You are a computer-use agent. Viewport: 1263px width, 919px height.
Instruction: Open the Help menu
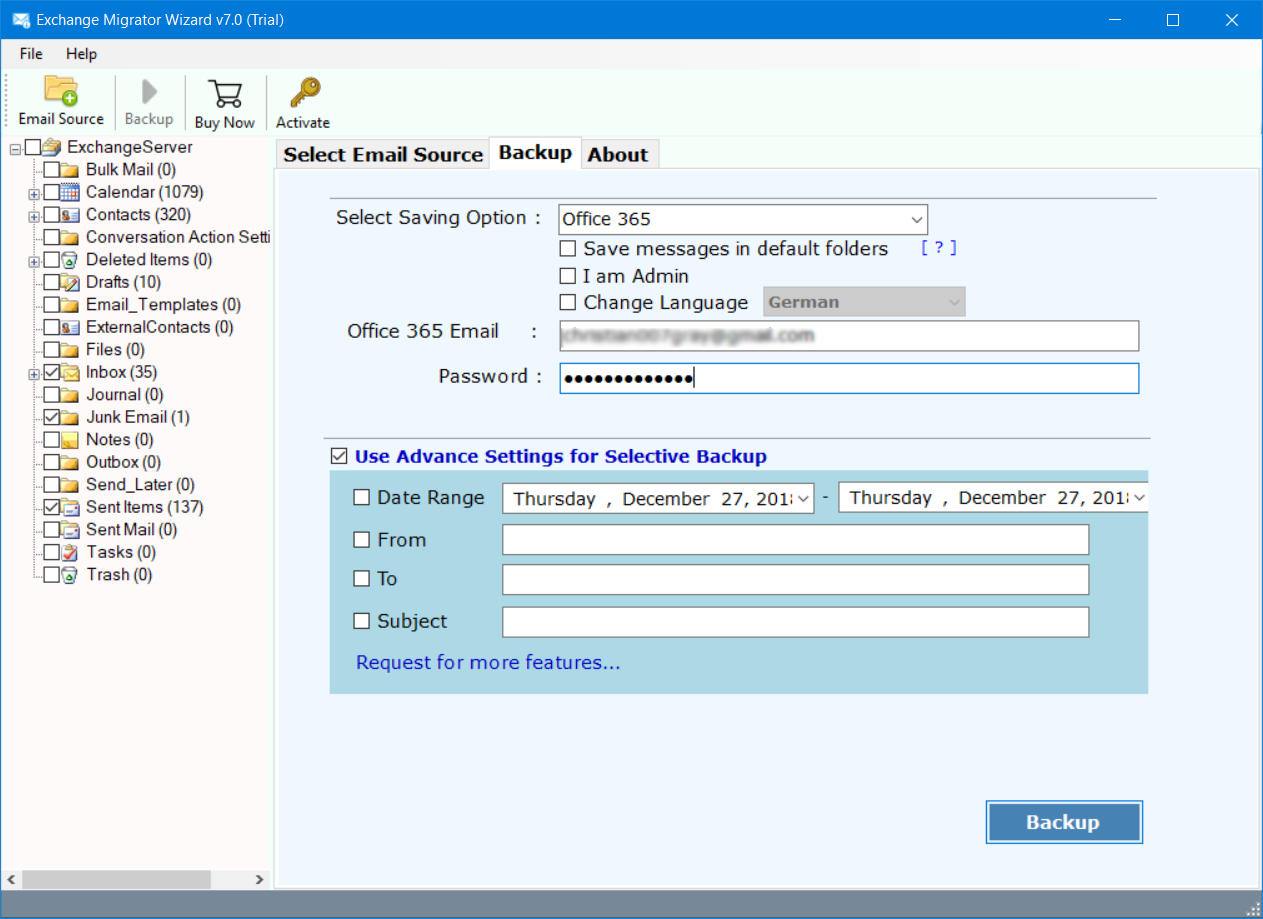pos(82,54)
